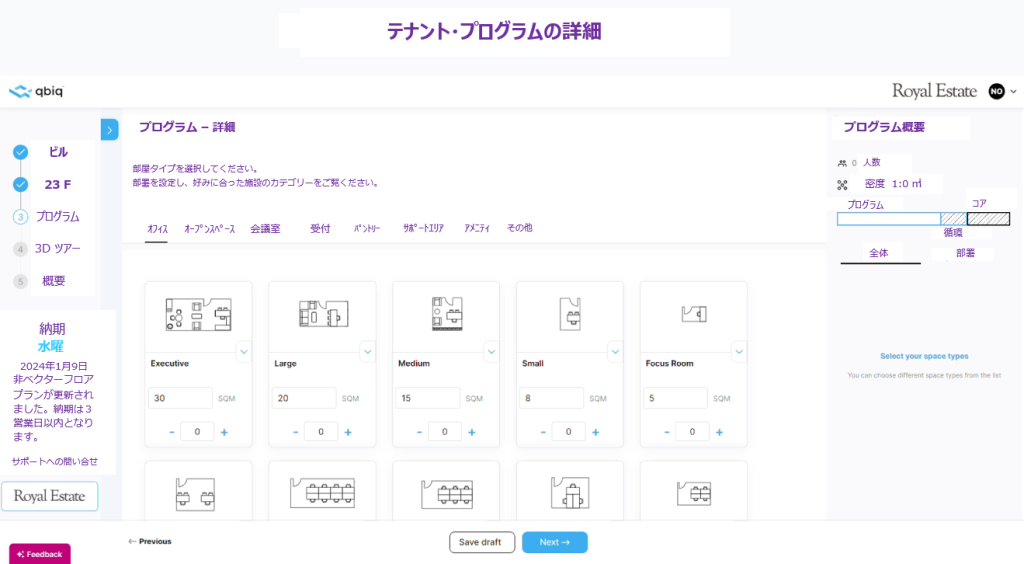
Task: Increase Medium room count with plus
Action: tap(472, 432)
